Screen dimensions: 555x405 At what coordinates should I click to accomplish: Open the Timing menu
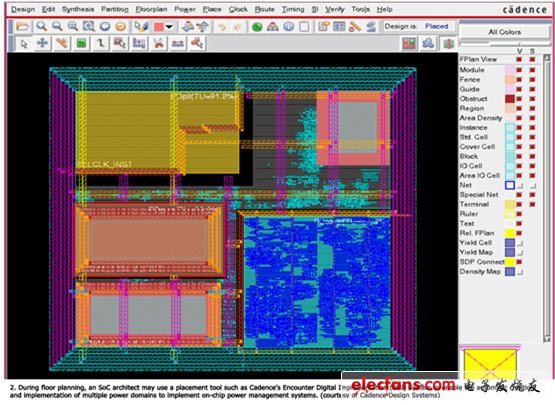pyautogui.click(x=293, y=9)
